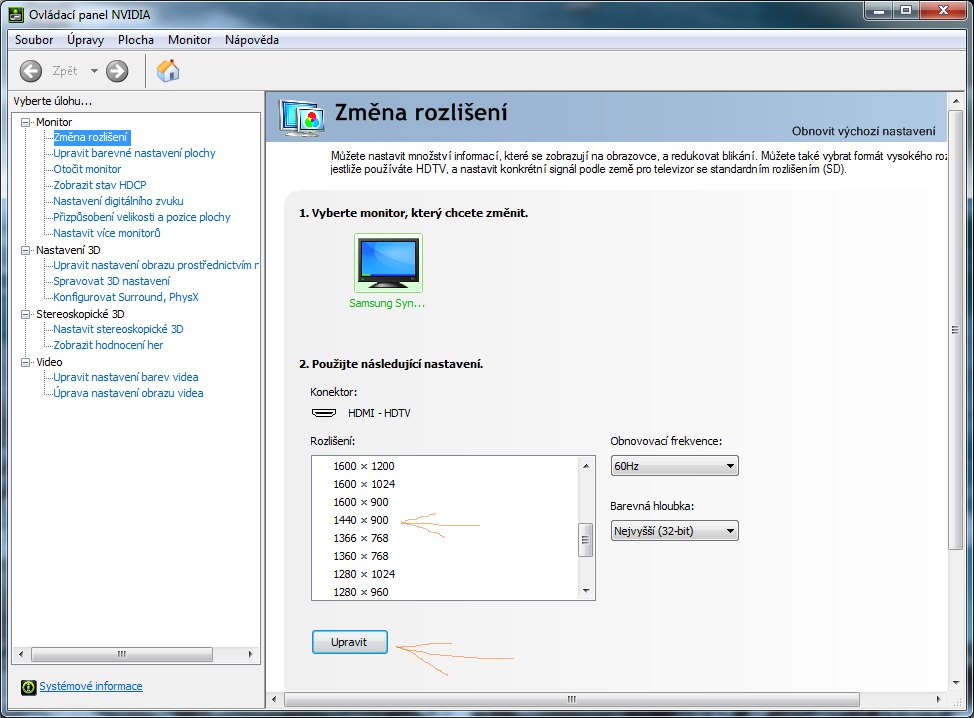Maximize the NVIDIA control panel window

click(x=906, y=10)
